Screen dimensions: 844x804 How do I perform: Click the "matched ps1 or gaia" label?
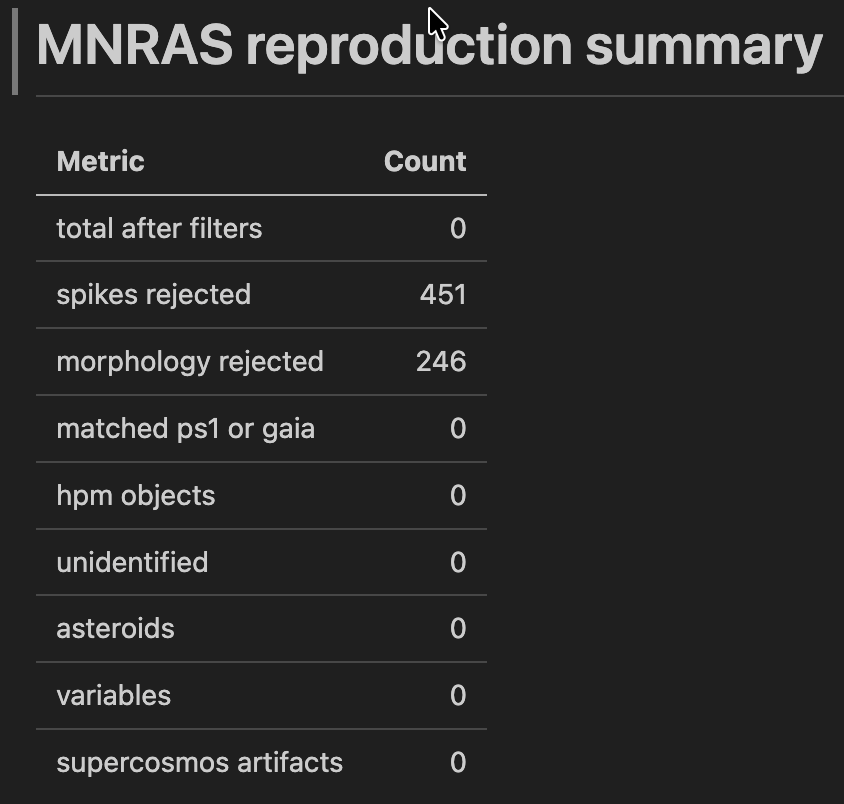[x=185, y=428]
